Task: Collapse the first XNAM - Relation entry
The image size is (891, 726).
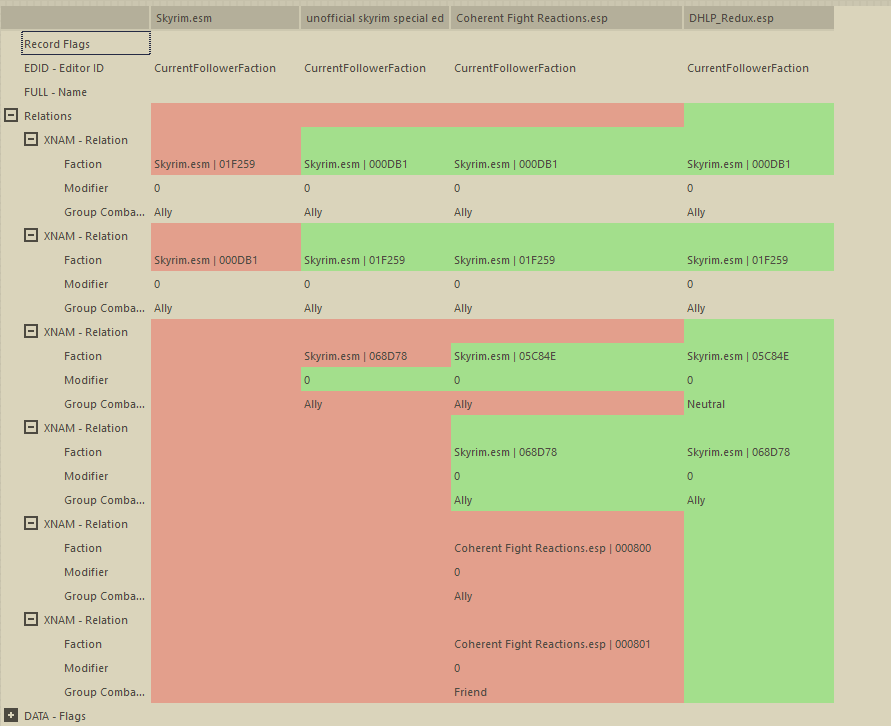Action: [31, 140]
